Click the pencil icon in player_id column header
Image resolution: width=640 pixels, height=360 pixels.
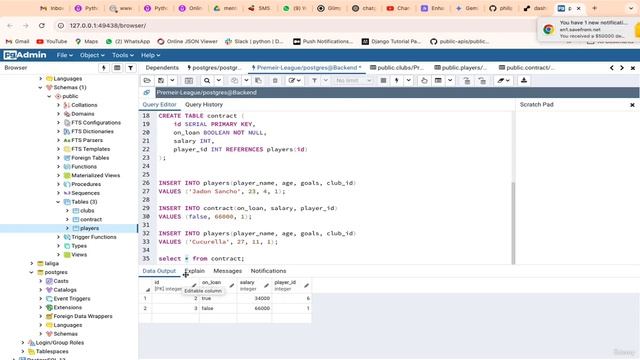(x=306, y=285)
